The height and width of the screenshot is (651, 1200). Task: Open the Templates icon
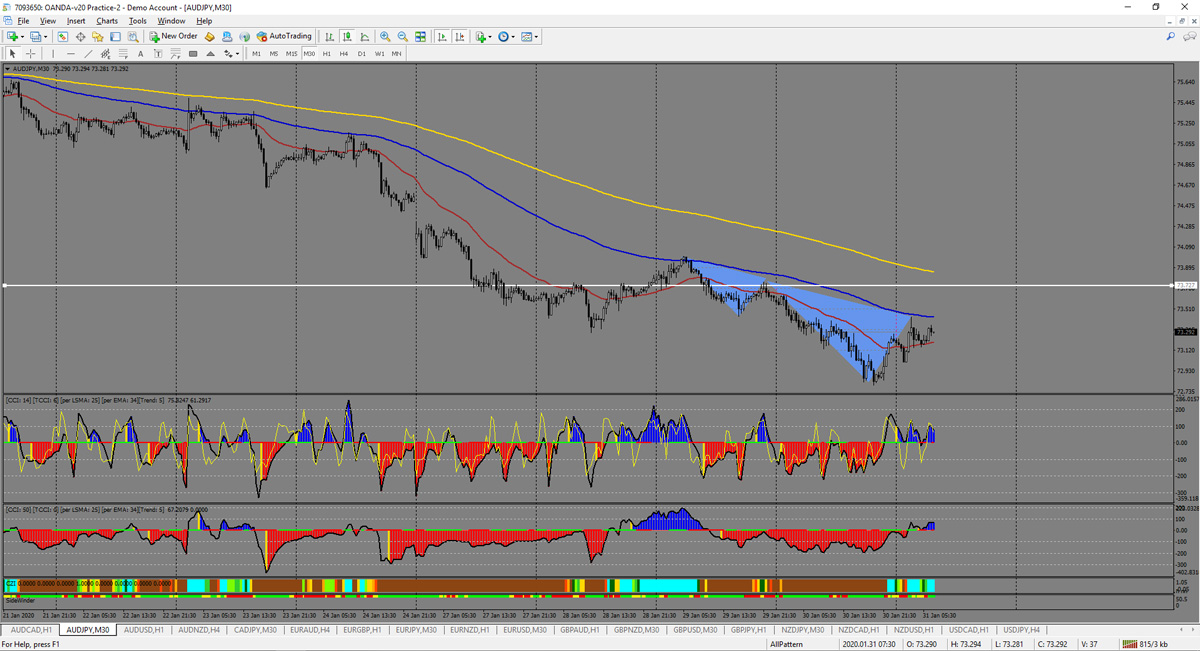pyautogui.click(x=527, y=37)
